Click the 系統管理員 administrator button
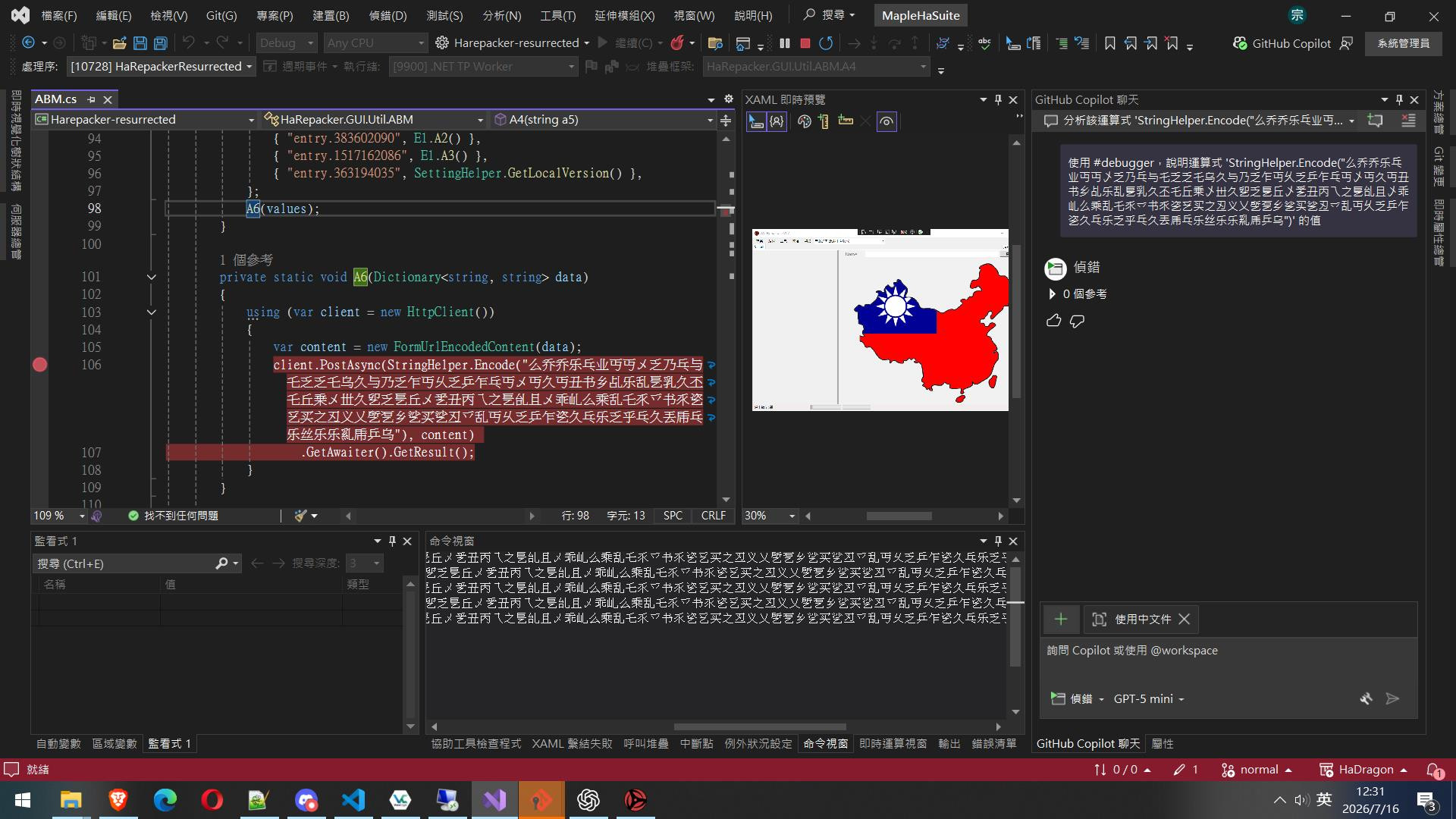Viewport: 1456px width, 819px height. [x=1403, y=43]
